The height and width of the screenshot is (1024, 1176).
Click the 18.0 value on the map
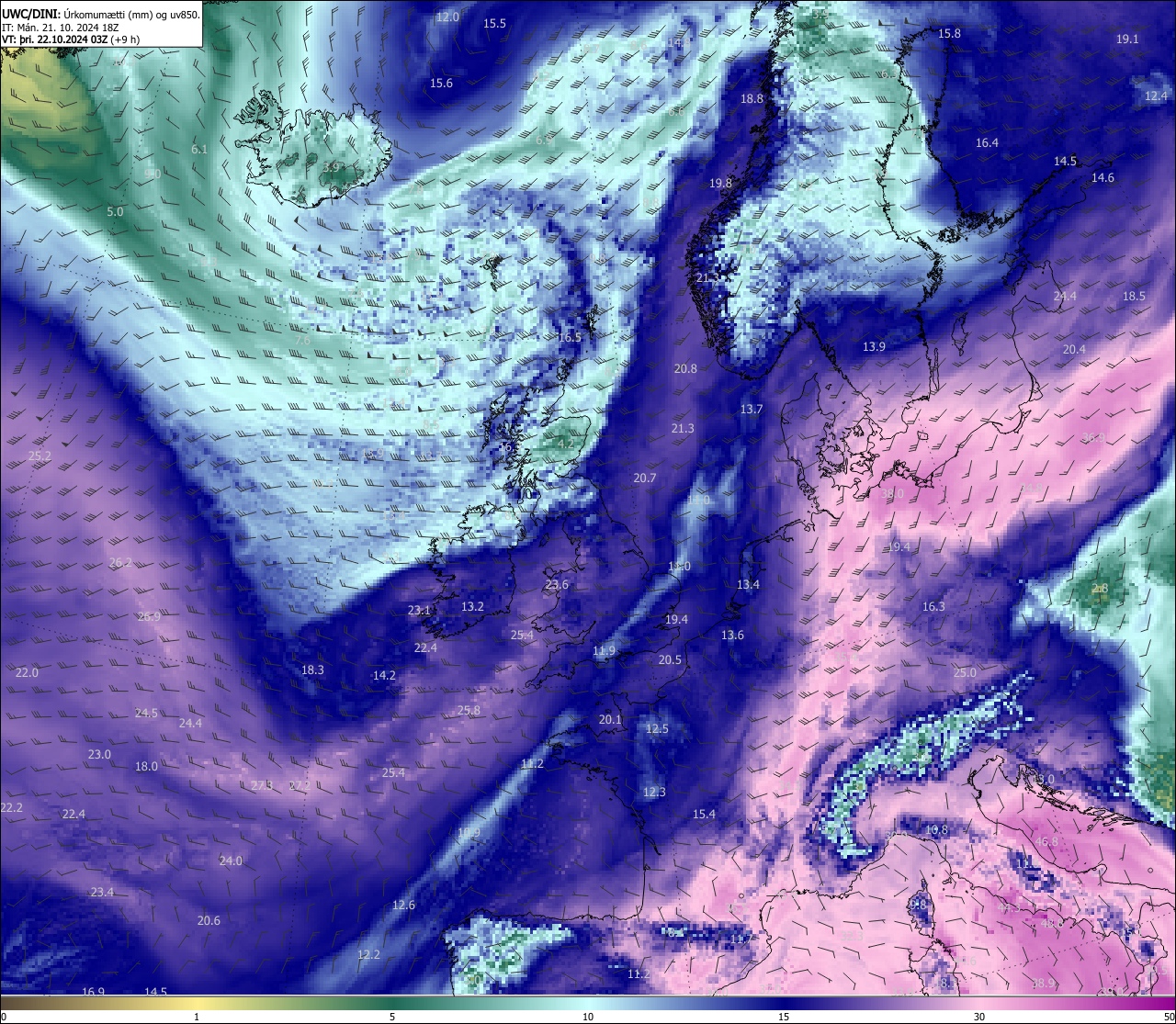coord(146,766)
